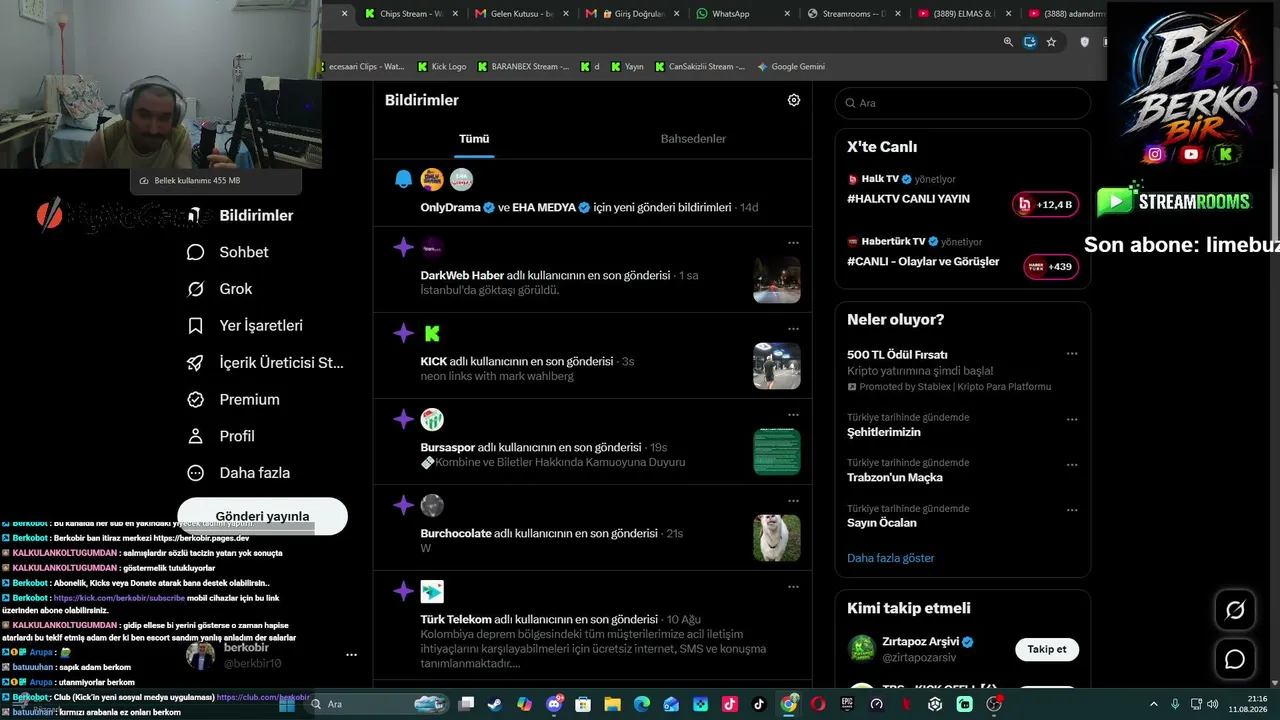Screen dimensions: 1280x720
Task: Click the taskbar clock showing 21:16
Action: point(1249,704)
